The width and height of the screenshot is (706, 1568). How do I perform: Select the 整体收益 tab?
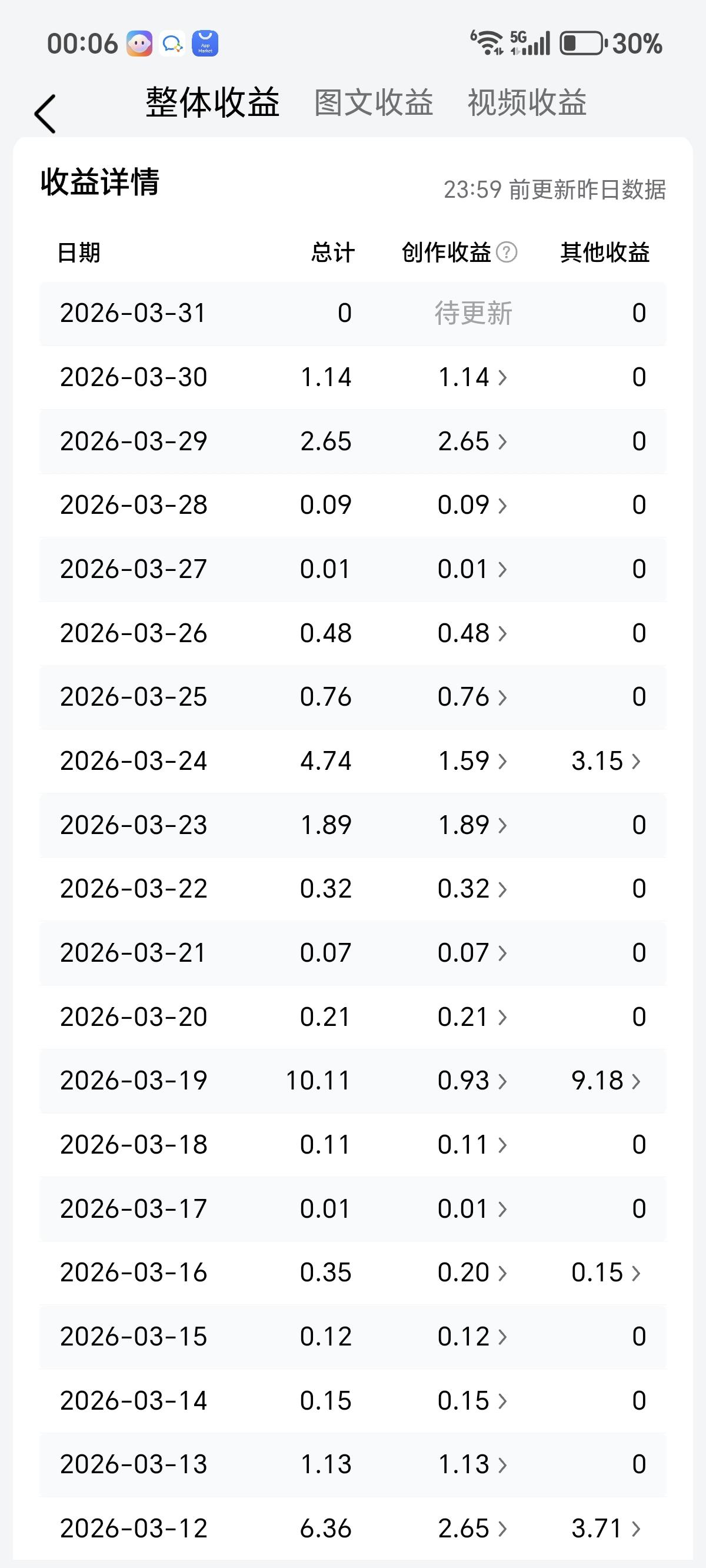tap(212, 102)
